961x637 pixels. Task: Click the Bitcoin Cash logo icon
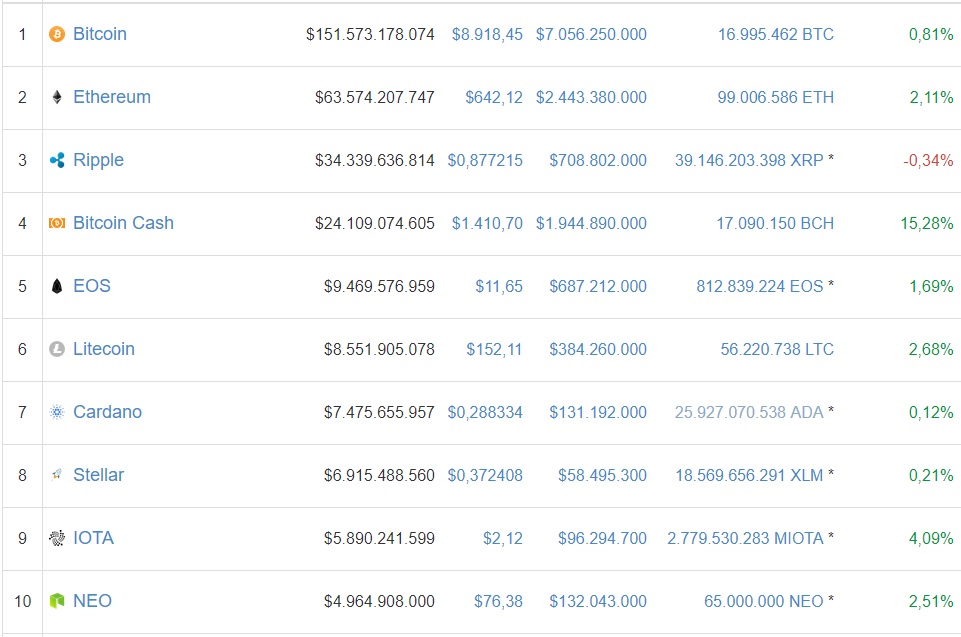pyautogui.click(x=57, y=223)
